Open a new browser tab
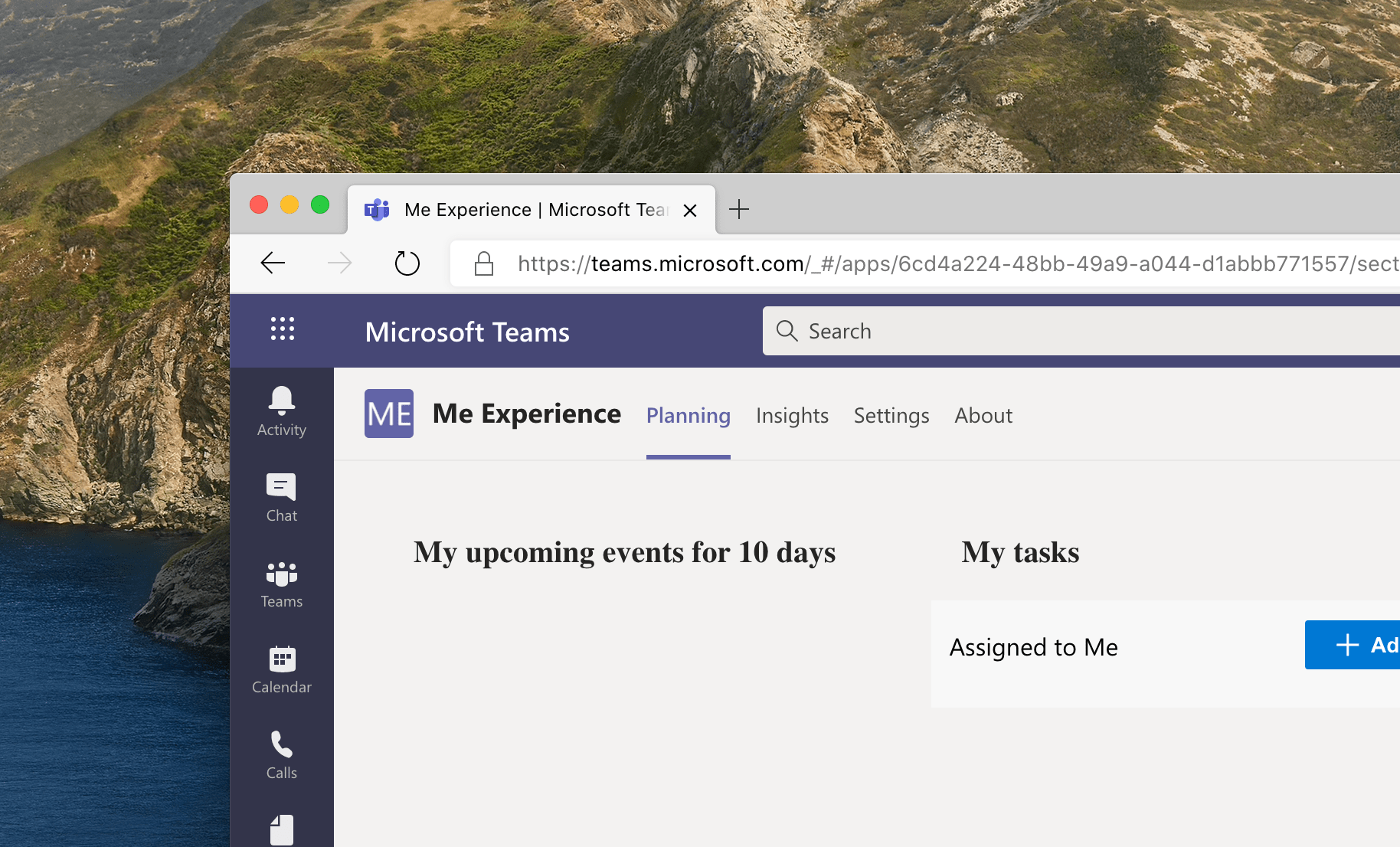 point(739,209)
